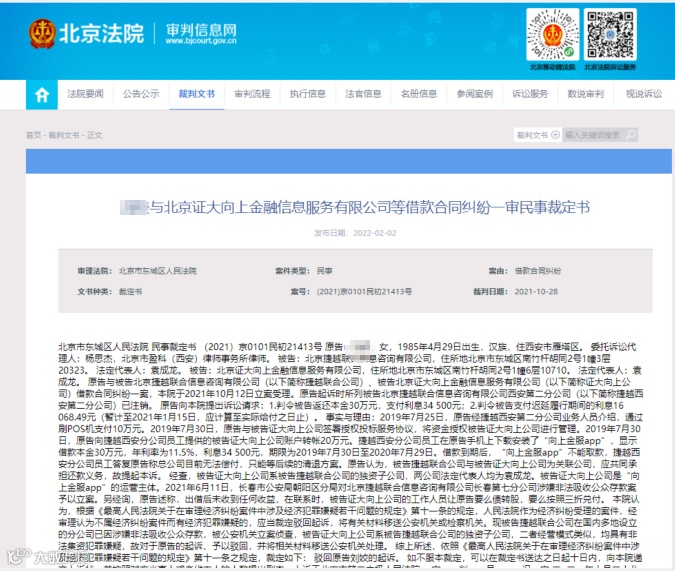Open the 名册信息 navigation tab
The height and width of the screenshot is (571, 675).
point(419,94)
